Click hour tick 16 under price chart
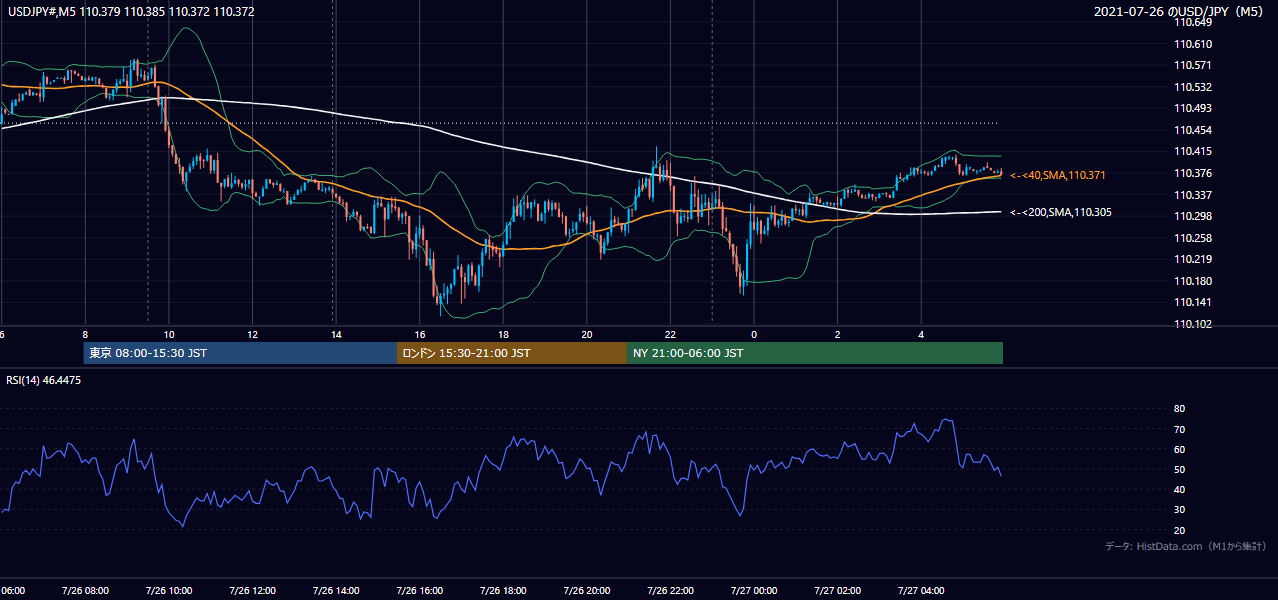The height and width of the screenshot is (600, 1278). click(x=420, y=335)
